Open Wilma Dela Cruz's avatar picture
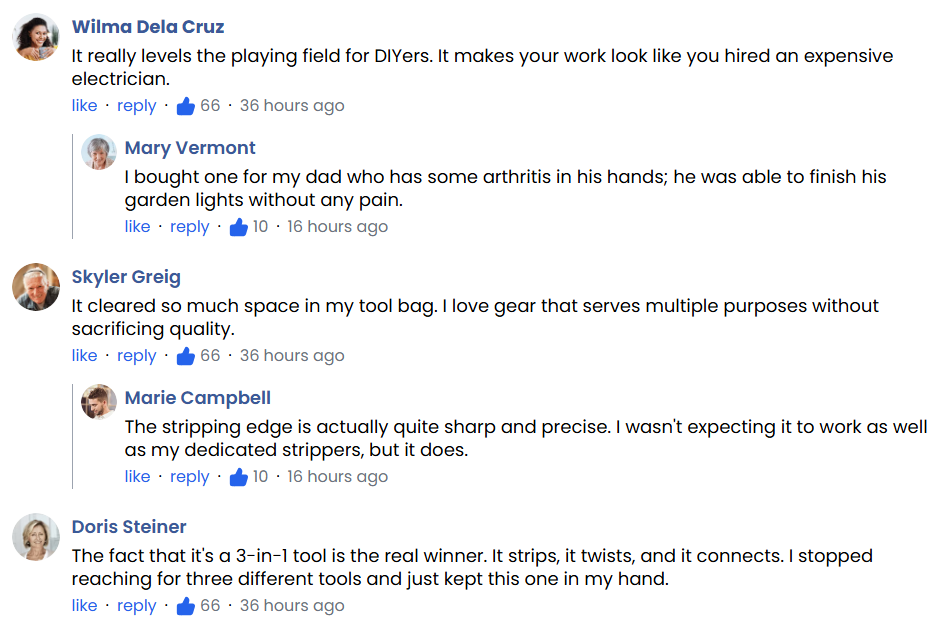Viewport: 942px width, 628px height. (x=36, y=37)
